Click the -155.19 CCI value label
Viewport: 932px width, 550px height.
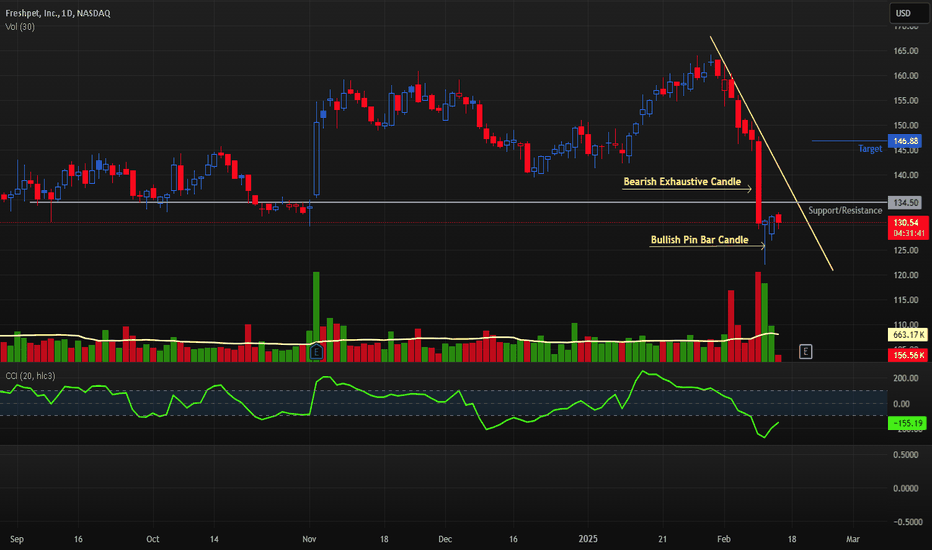point(908,423)
